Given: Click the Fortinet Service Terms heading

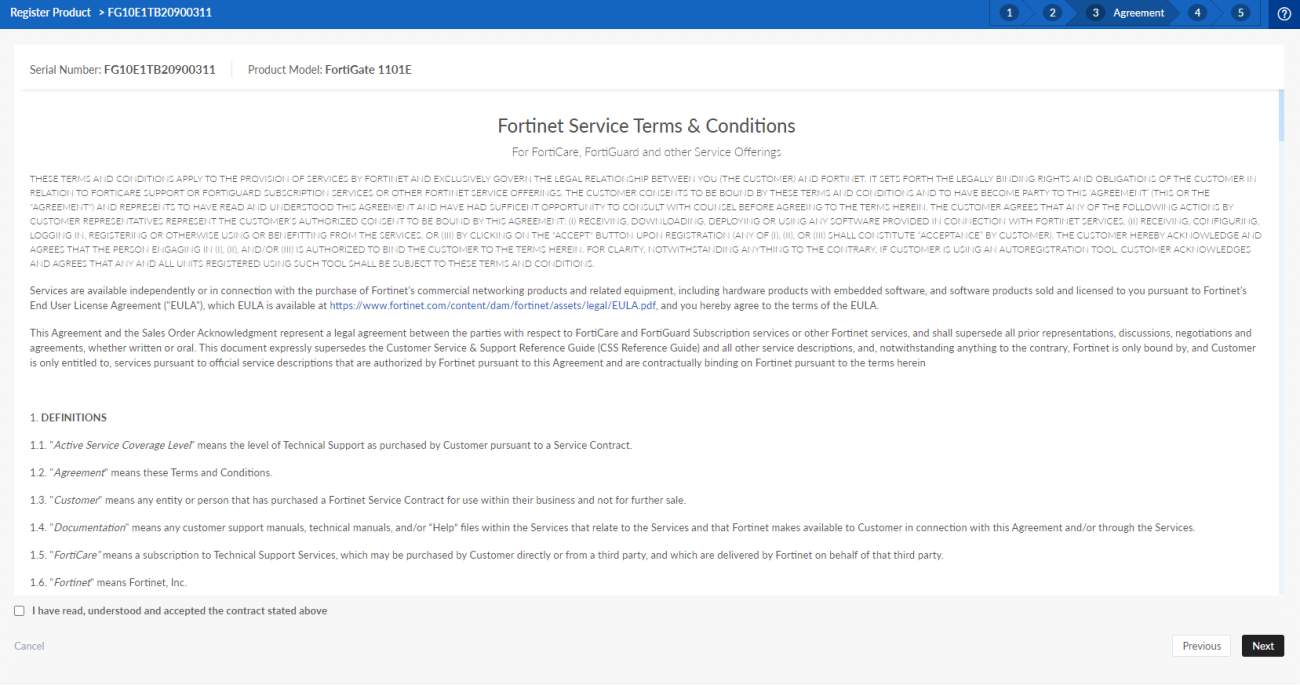Looking at the screenshot, I should (x=646, y=126).
